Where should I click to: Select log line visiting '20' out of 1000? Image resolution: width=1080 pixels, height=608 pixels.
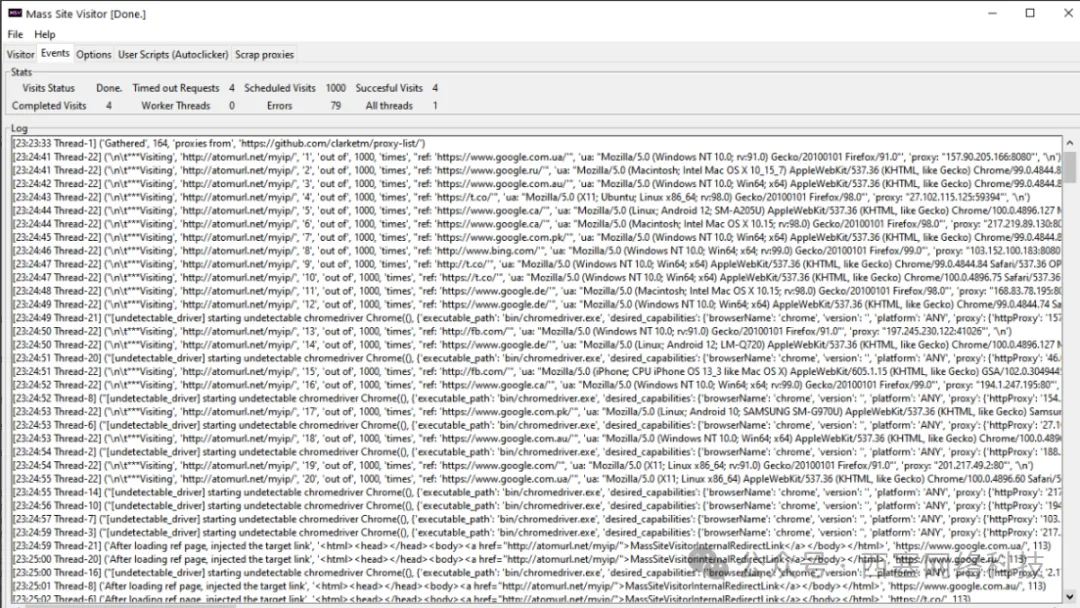[537, 479]
